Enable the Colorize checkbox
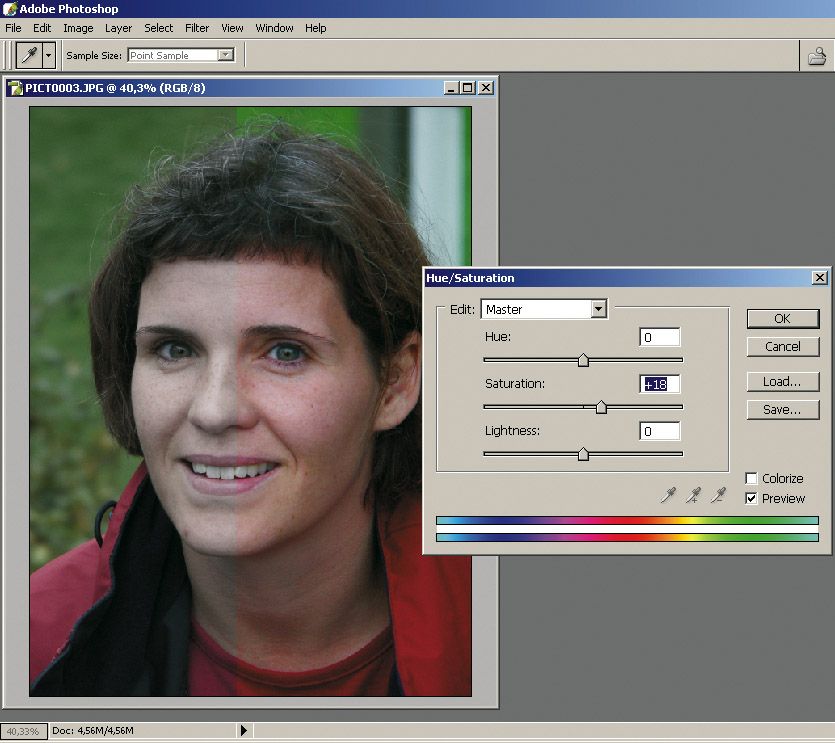The width and height of the screenshot is (835, 743). [752, 479]
